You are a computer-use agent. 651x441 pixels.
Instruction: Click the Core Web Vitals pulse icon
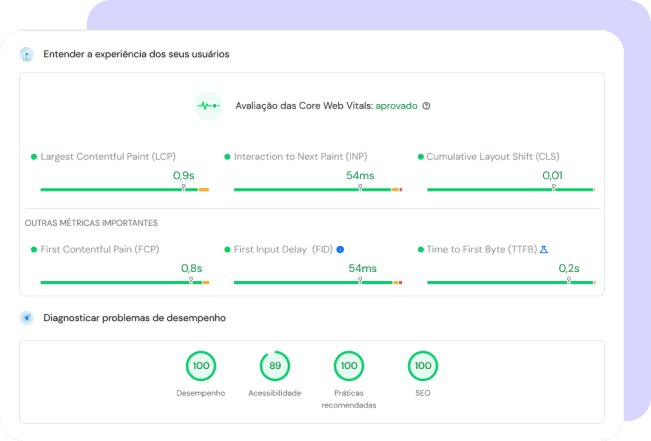click(208, 105)
